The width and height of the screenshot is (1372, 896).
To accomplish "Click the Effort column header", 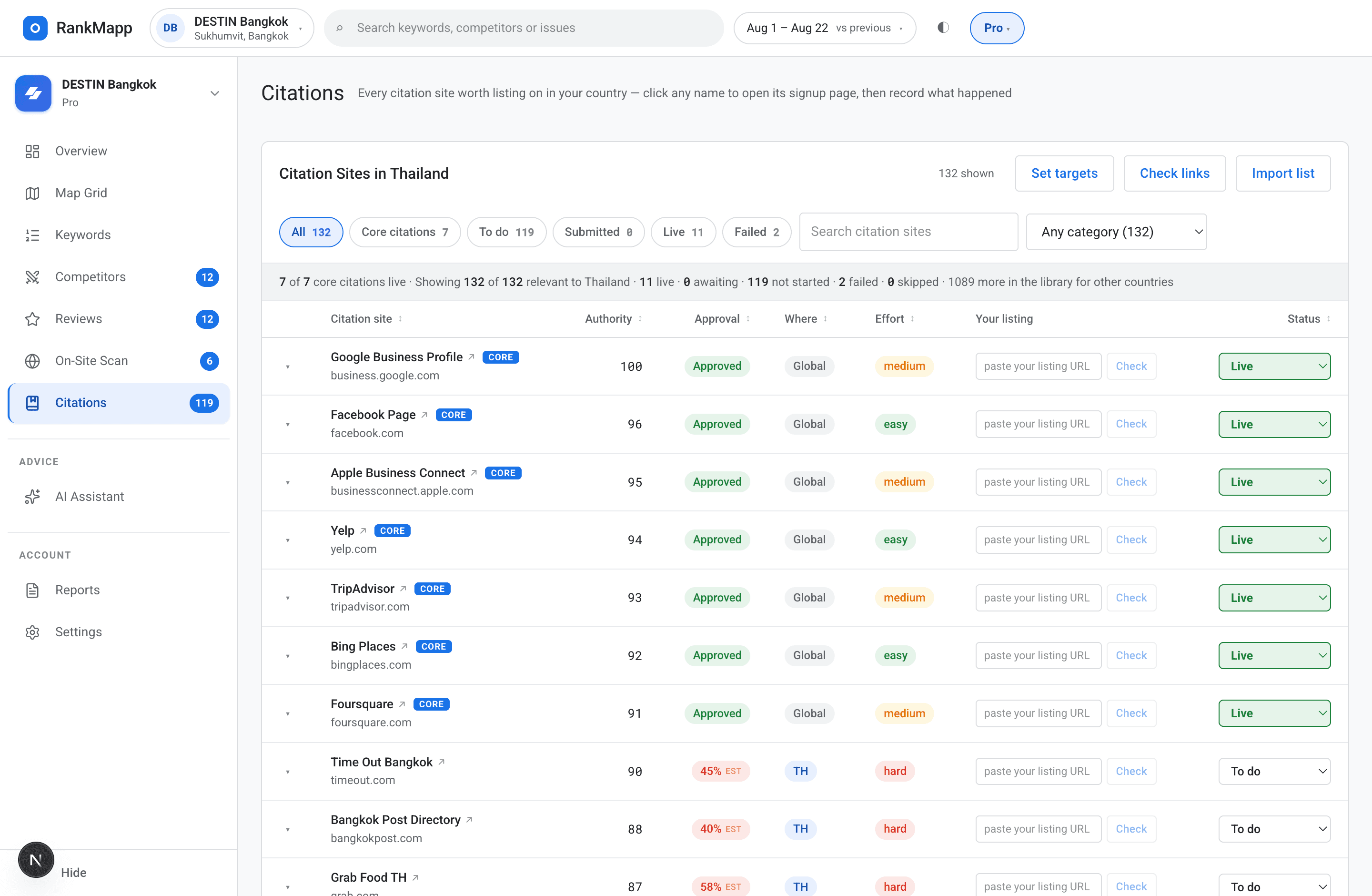I will [x=895, y=319].
